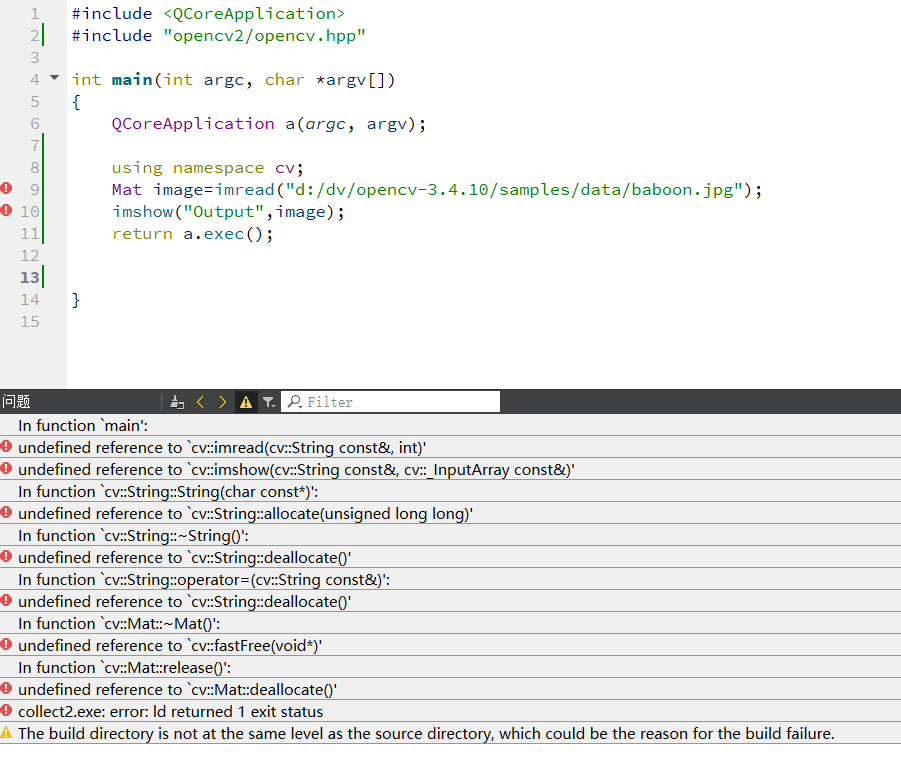The image size is (901, 771).
Task: Click 'In function cv::String::String(char const*)' row
Action: 450,492
